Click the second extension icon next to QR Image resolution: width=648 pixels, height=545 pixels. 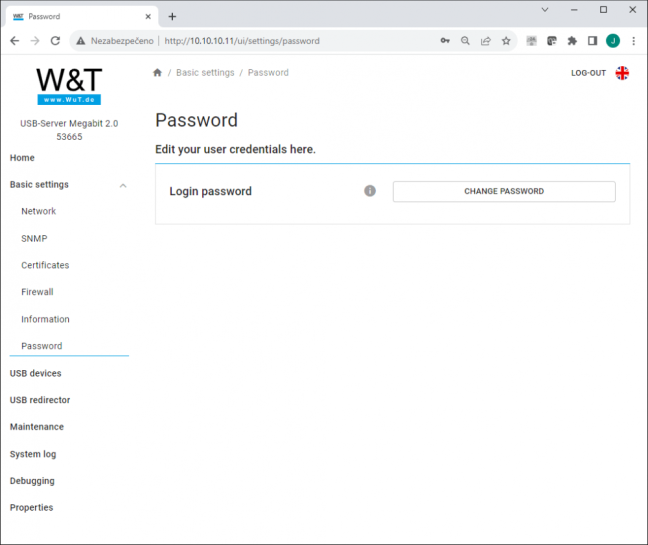point(552,41)
